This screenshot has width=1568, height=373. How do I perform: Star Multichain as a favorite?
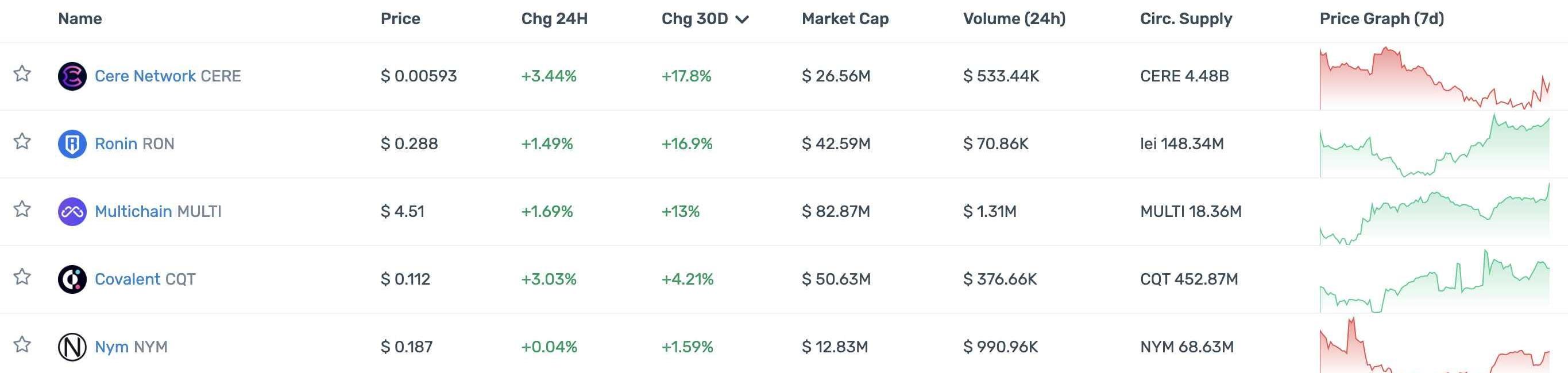[22, 209]
